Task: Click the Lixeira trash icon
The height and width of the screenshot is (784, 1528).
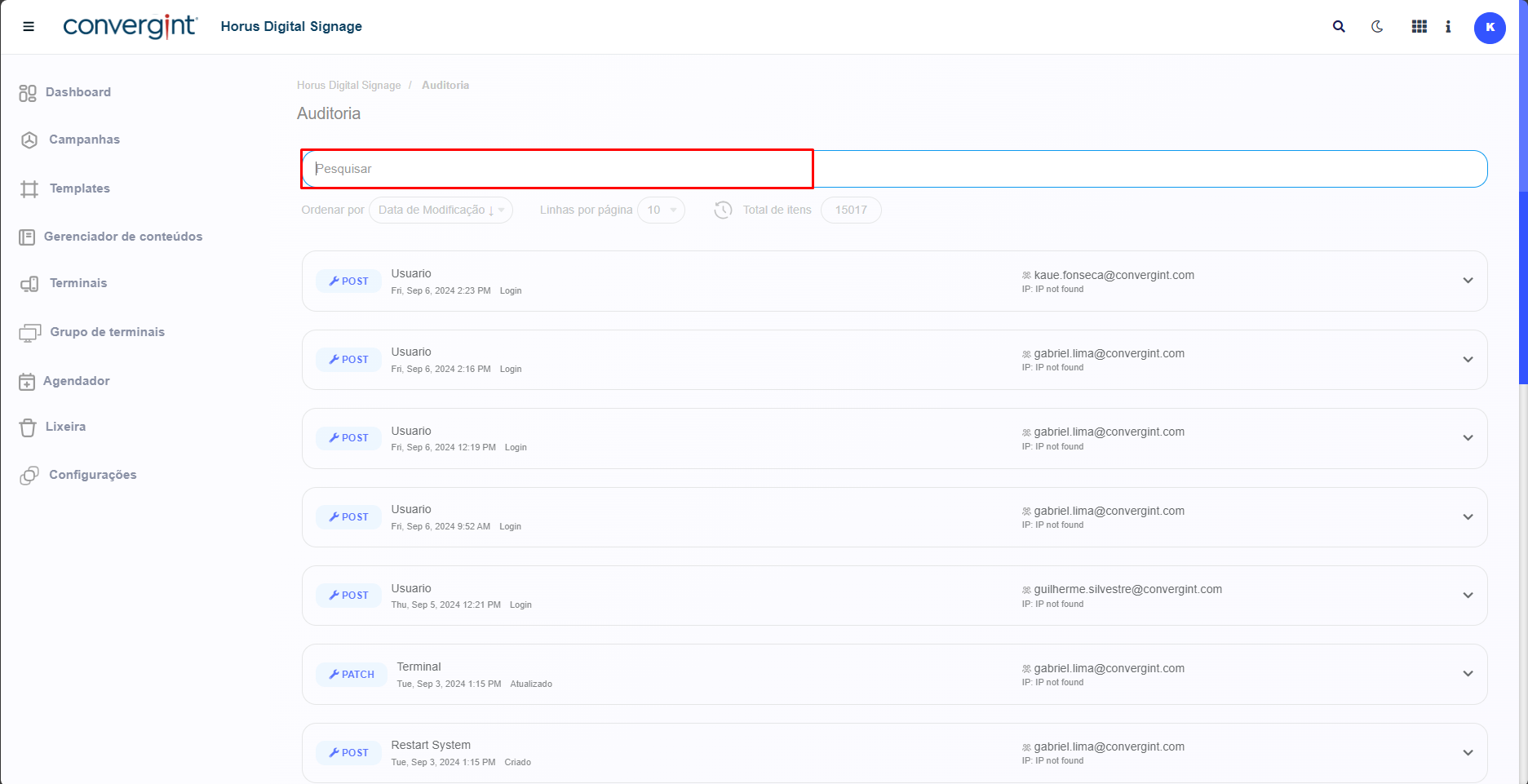Action: (28, 427)
